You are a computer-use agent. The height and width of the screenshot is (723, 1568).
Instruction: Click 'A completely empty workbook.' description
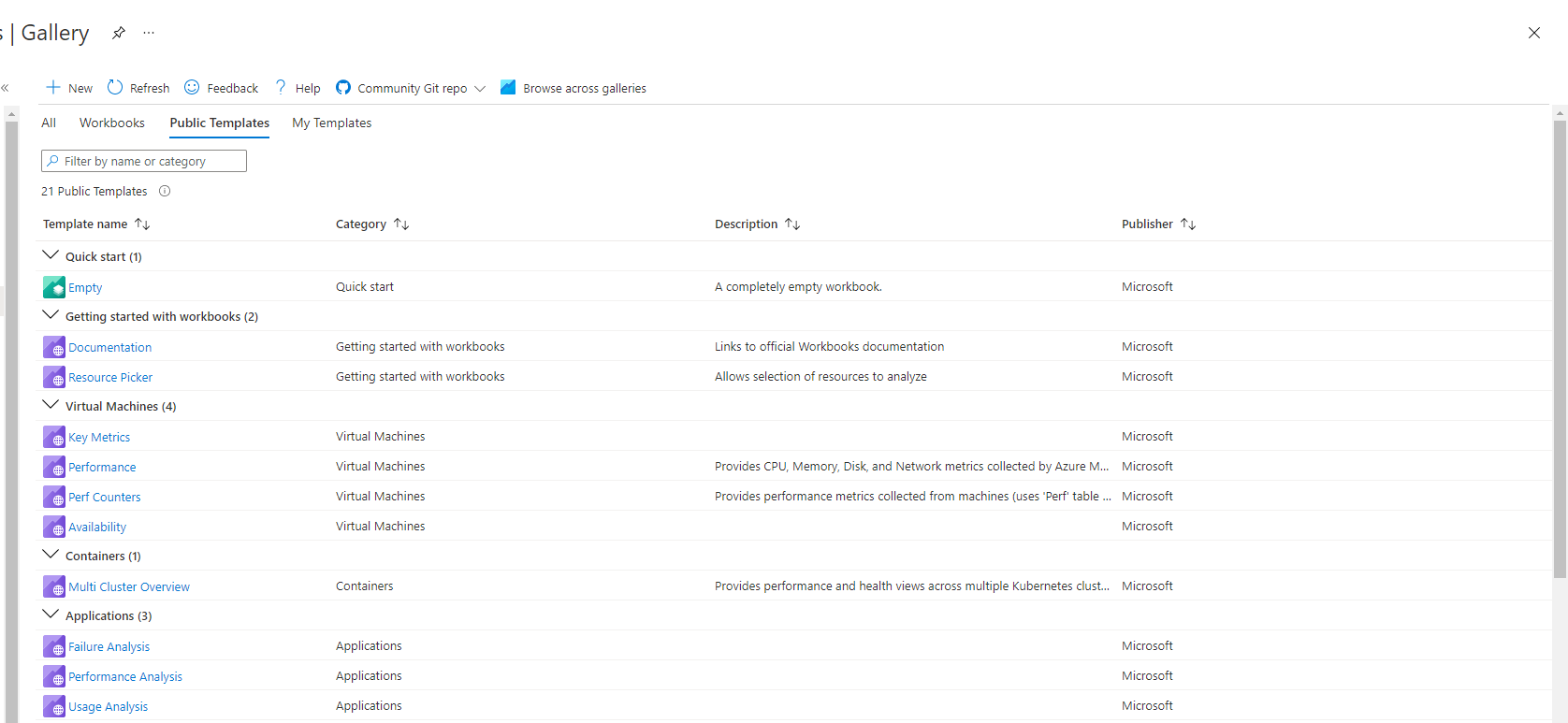(x=798, y=287)
